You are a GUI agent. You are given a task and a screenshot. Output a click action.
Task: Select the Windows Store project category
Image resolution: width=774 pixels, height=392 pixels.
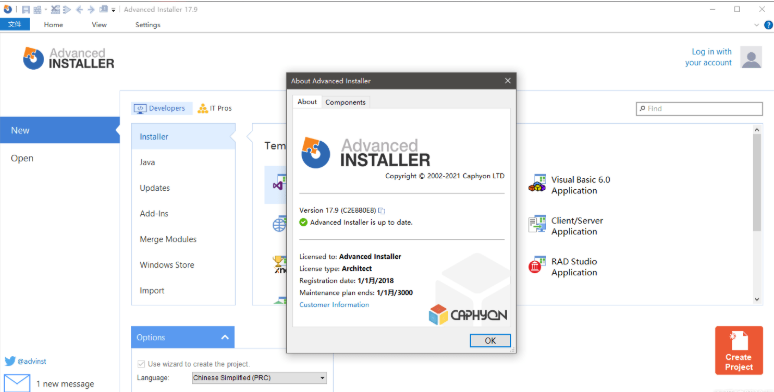click(x=183, y=265)
